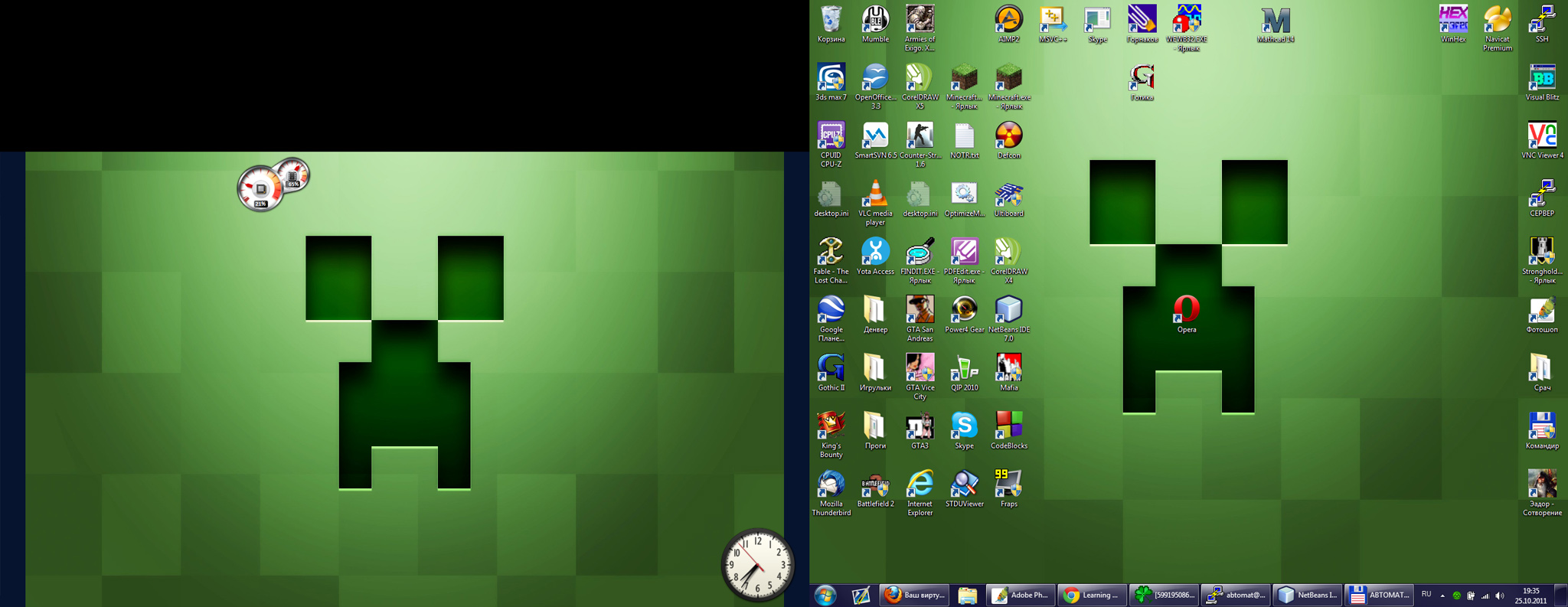The width and height of the screenshot is (1568, 607).
Task: Select the Fraps shortcut icon
Action: point(1008,485)
